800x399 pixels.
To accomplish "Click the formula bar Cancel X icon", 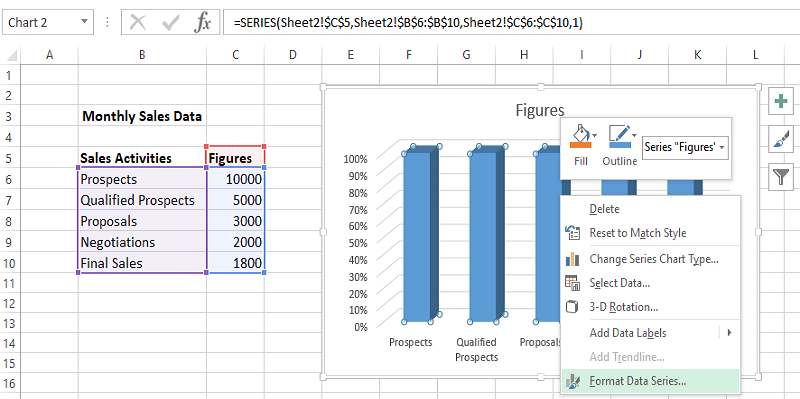I will 138,23.
